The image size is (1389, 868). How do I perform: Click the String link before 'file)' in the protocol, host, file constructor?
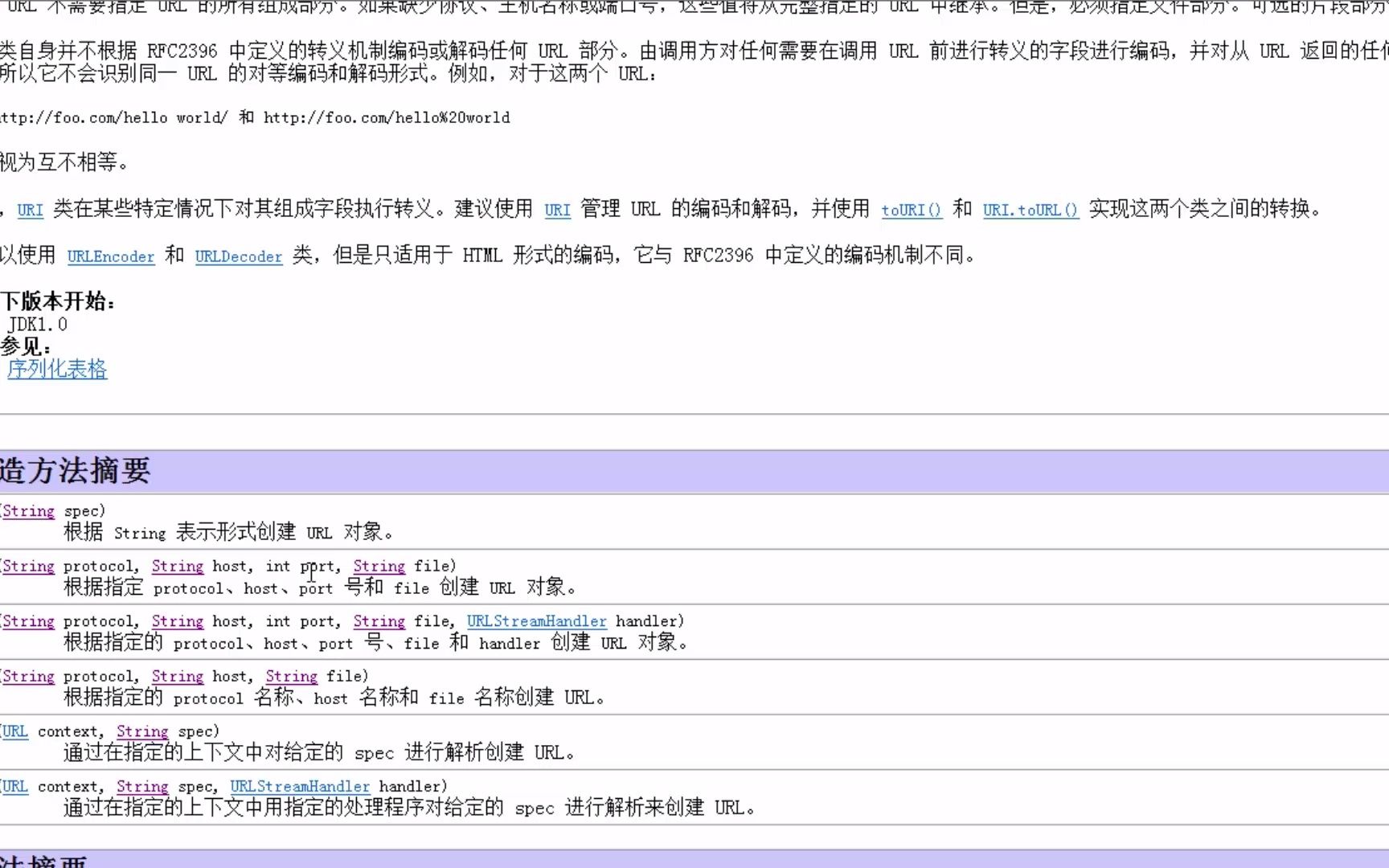pos(291,677)
